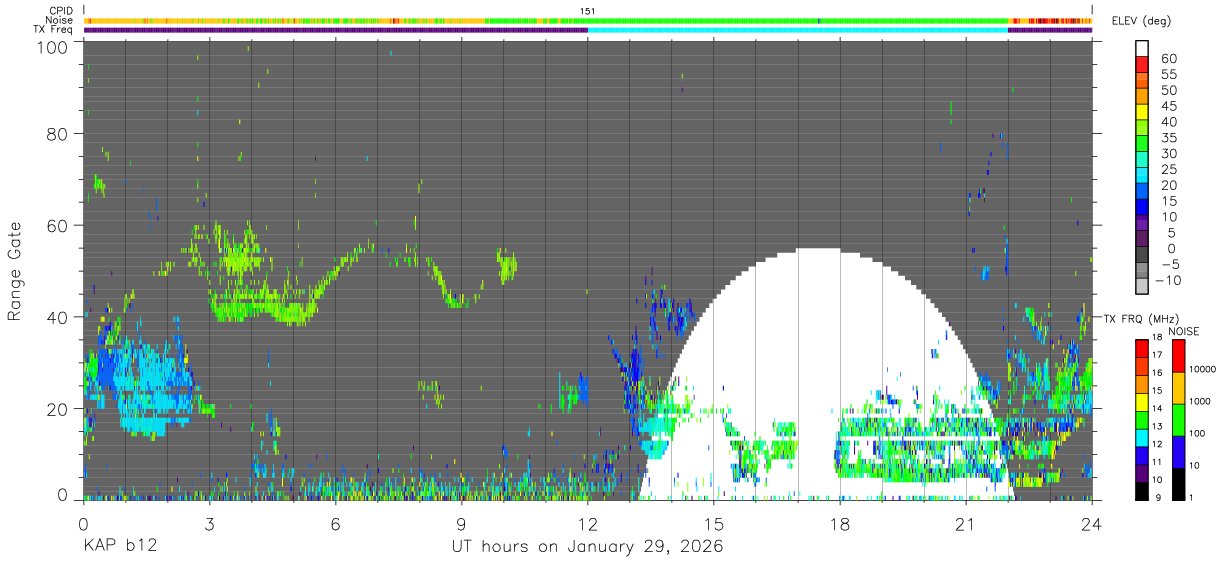Click 'UT hours on January 29, 2026' label
This screenshot has width=1228, height=567.
pos(588,547)
